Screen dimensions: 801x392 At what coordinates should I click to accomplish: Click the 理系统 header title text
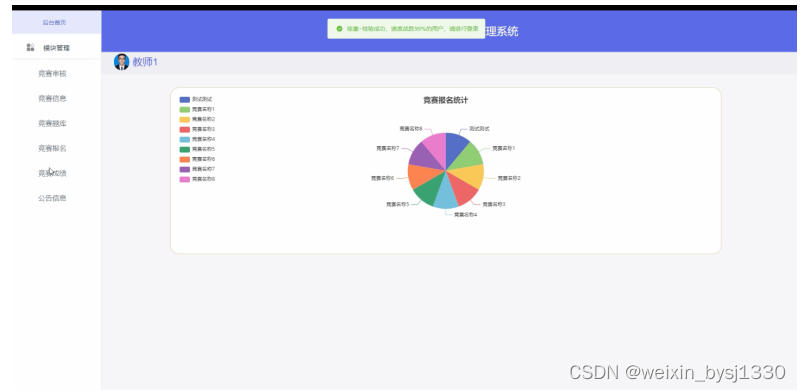(502, 31)
